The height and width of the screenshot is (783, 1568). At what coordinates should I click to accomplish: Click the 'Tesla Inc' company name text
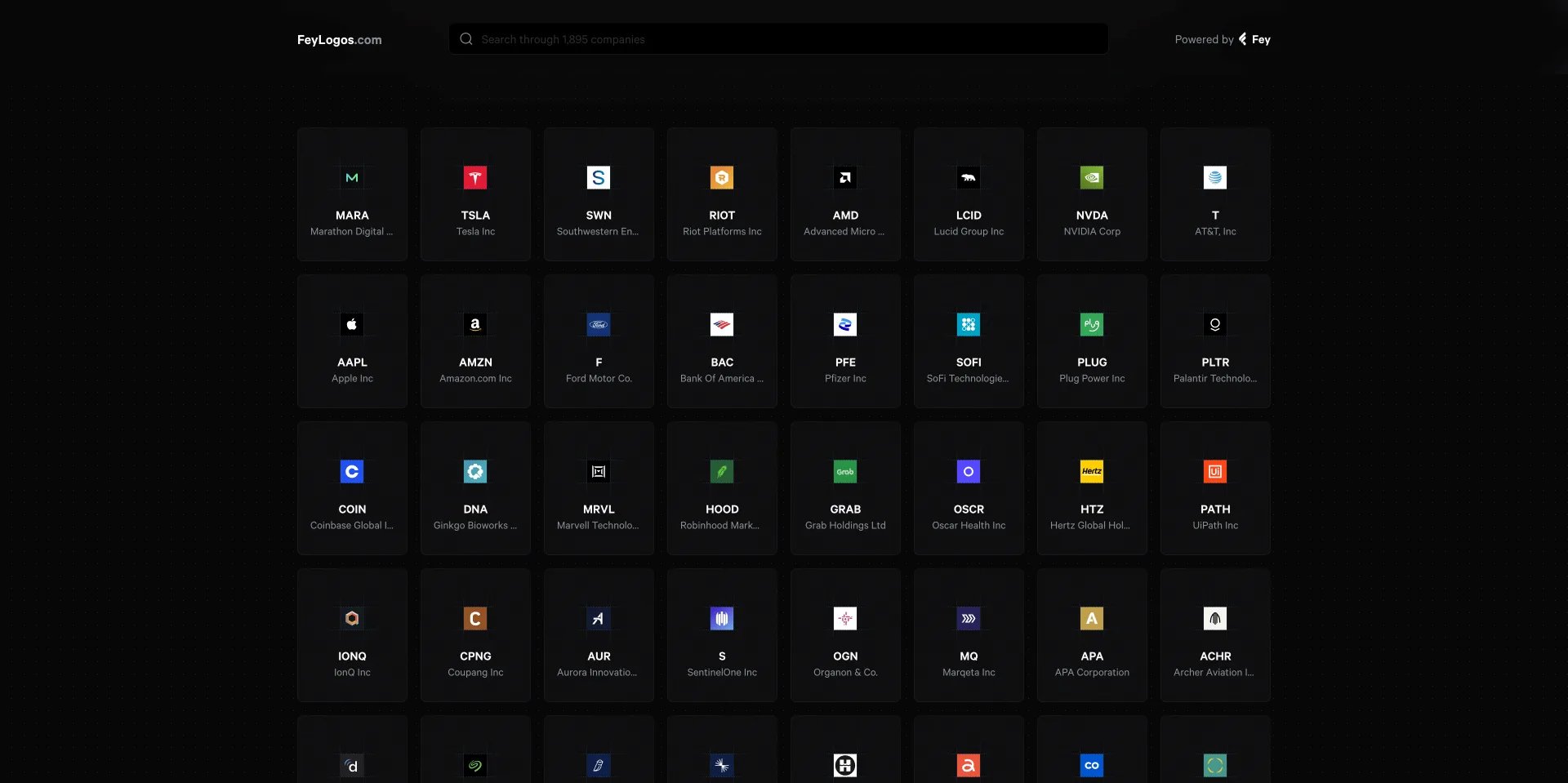click(x=475, y=232)
